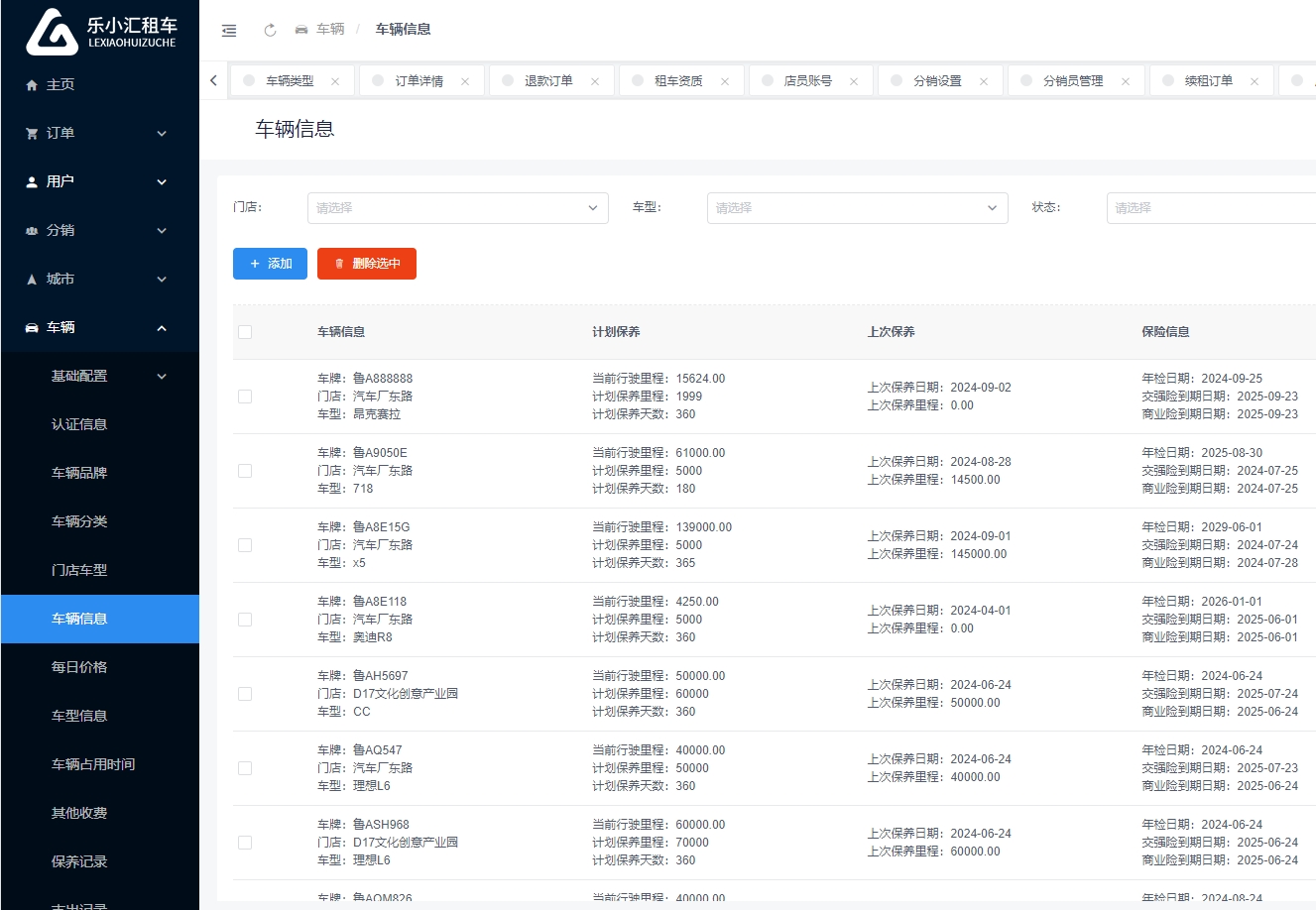Click the icon beside 城市 menu
1316x910 pixels.
32,280
